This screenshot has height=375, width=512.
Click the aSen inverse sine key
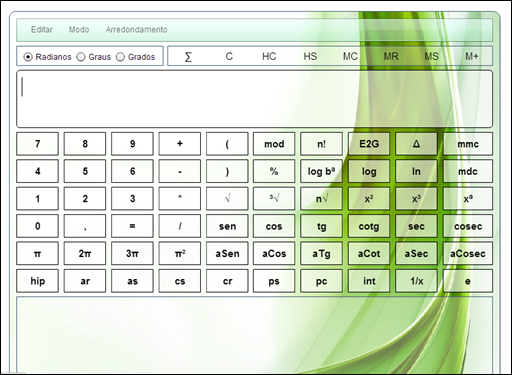tap(227, 254)
